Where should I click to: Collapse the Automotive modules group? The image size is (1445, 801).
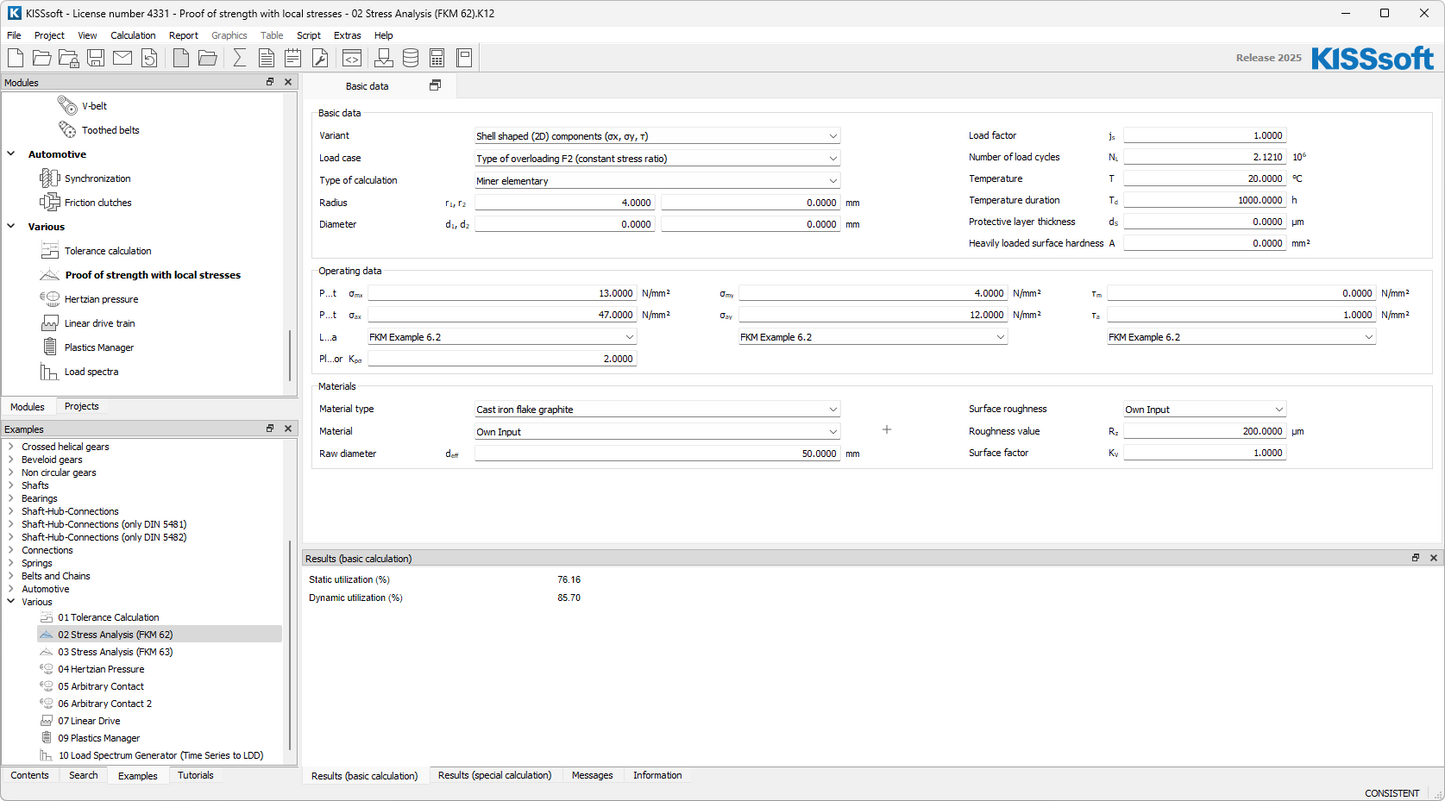pyautogui.click(x=12, y=155)
